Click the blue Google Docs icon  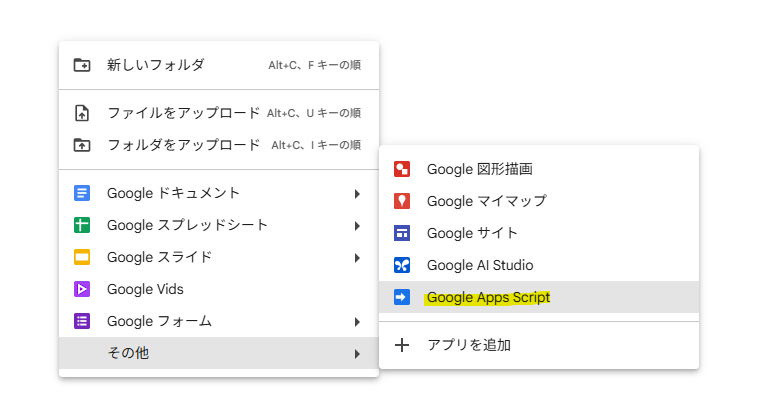(82, 193)
